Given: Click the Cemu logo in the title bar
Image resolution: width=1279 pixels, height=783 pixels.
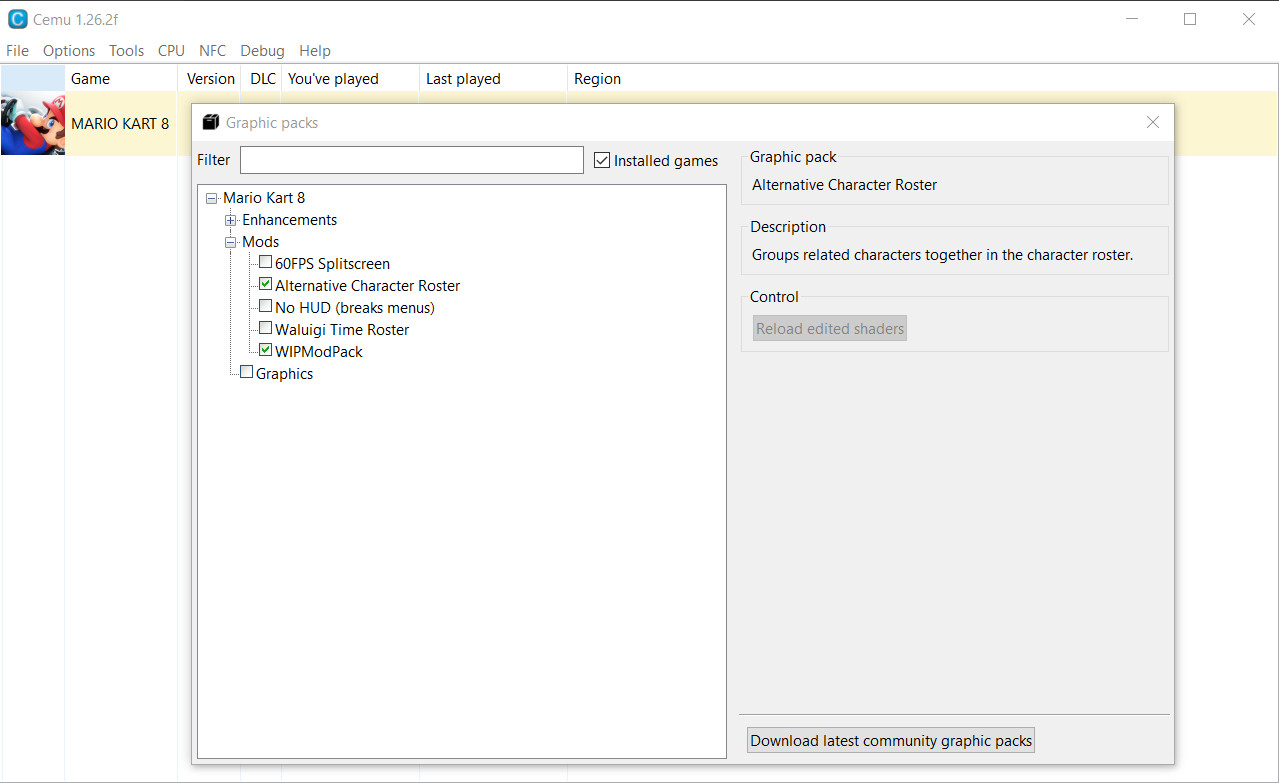Looking at the screenshot, I should [18, 18].
